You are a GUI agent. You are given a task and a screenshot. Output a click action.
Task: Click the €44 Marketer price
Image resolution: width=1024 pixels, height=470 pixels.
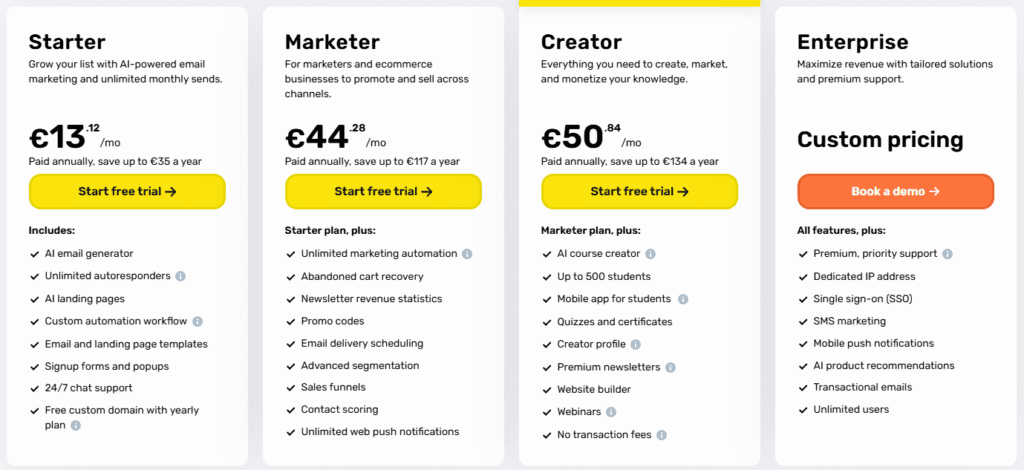tap(316, 137)
